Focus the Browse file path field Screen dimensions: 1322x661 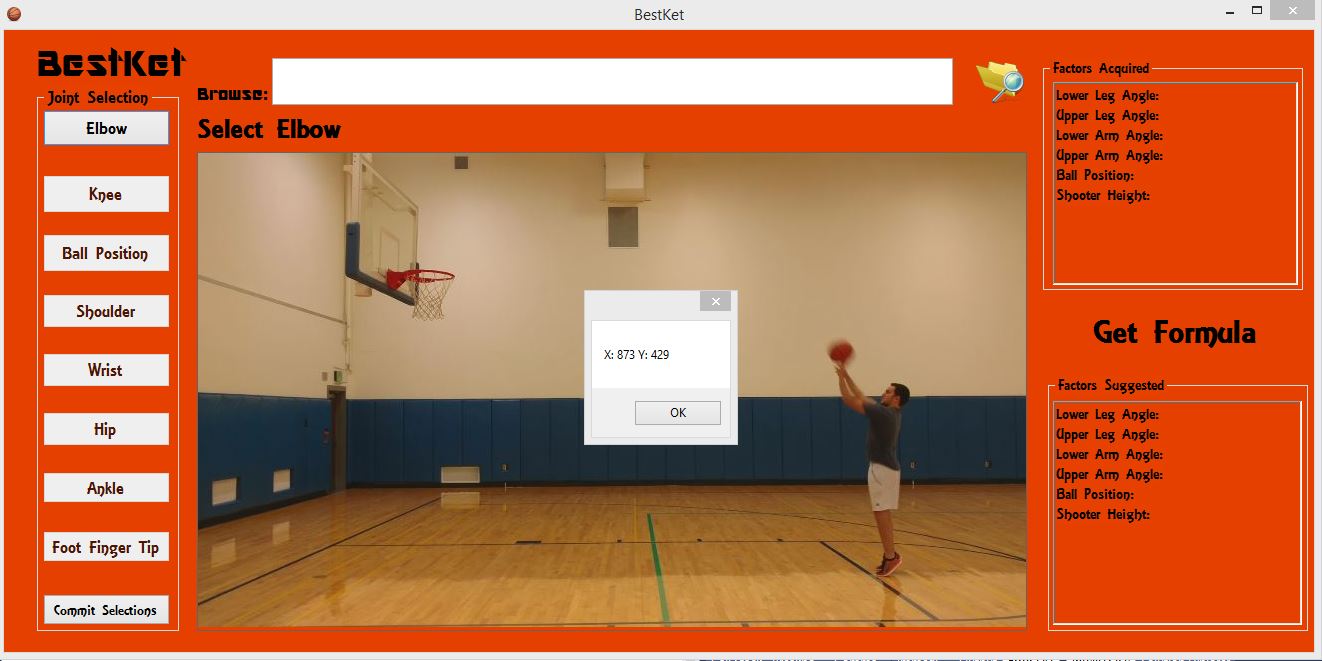pyautogui.click(x=612, y=81)
